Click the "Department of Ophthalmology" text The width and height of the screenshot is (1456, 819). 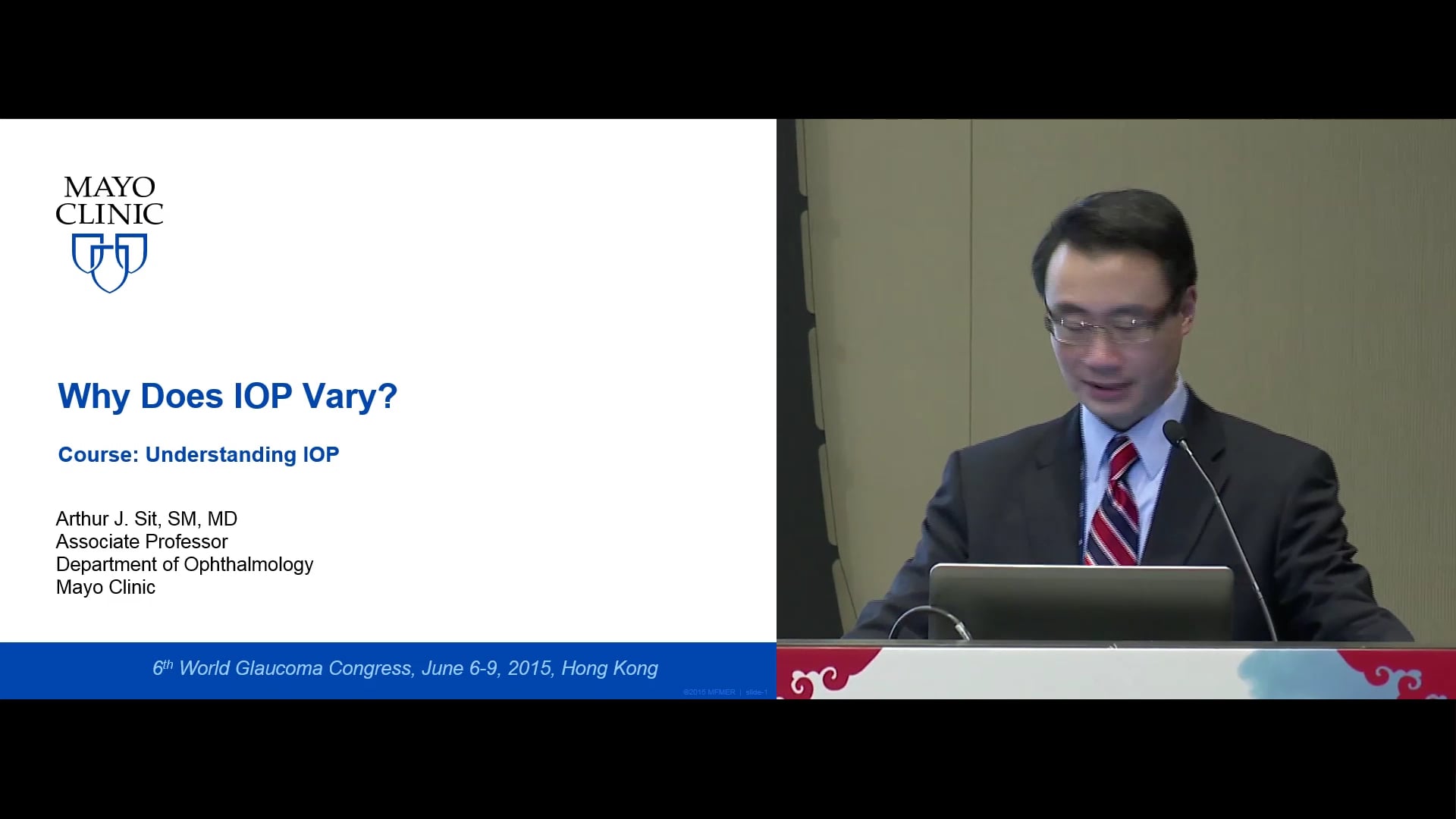point(184,564)
